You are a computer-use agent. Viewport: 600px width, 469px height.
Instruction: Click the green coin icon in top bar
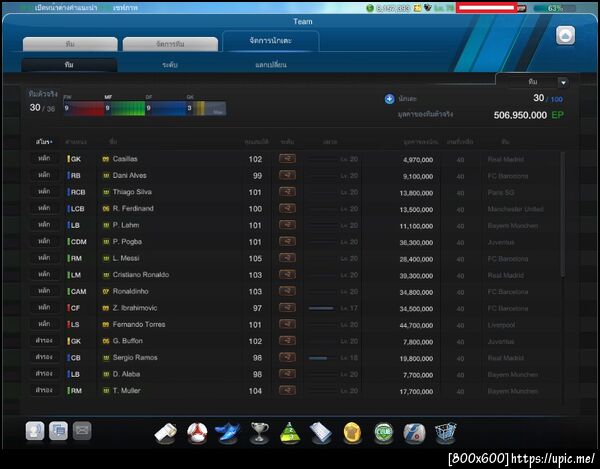point(370,8)
